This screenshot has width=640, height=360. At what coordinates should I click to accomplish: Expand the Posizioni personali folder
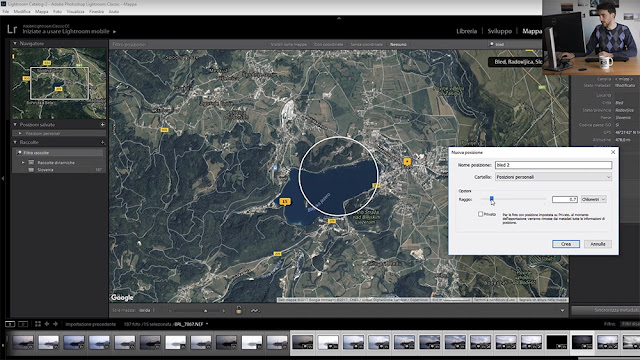click(20, 133)
